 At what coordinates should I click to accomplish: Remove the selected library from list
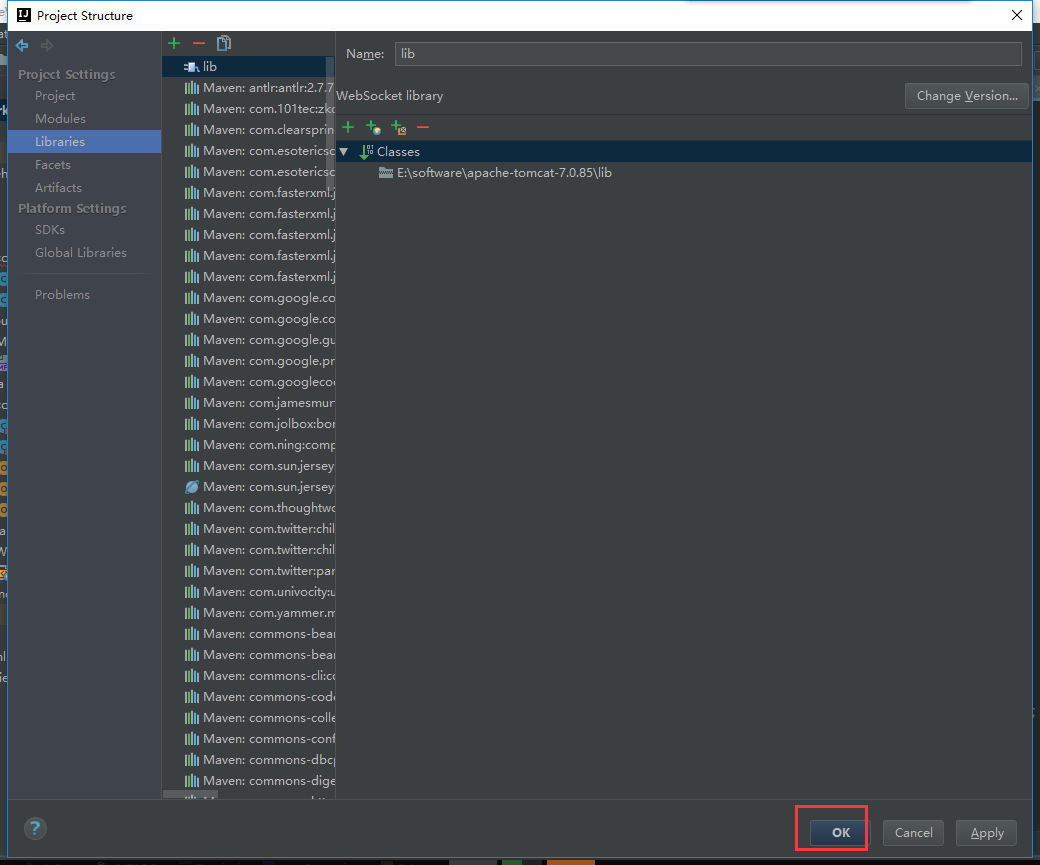[199, 43]
